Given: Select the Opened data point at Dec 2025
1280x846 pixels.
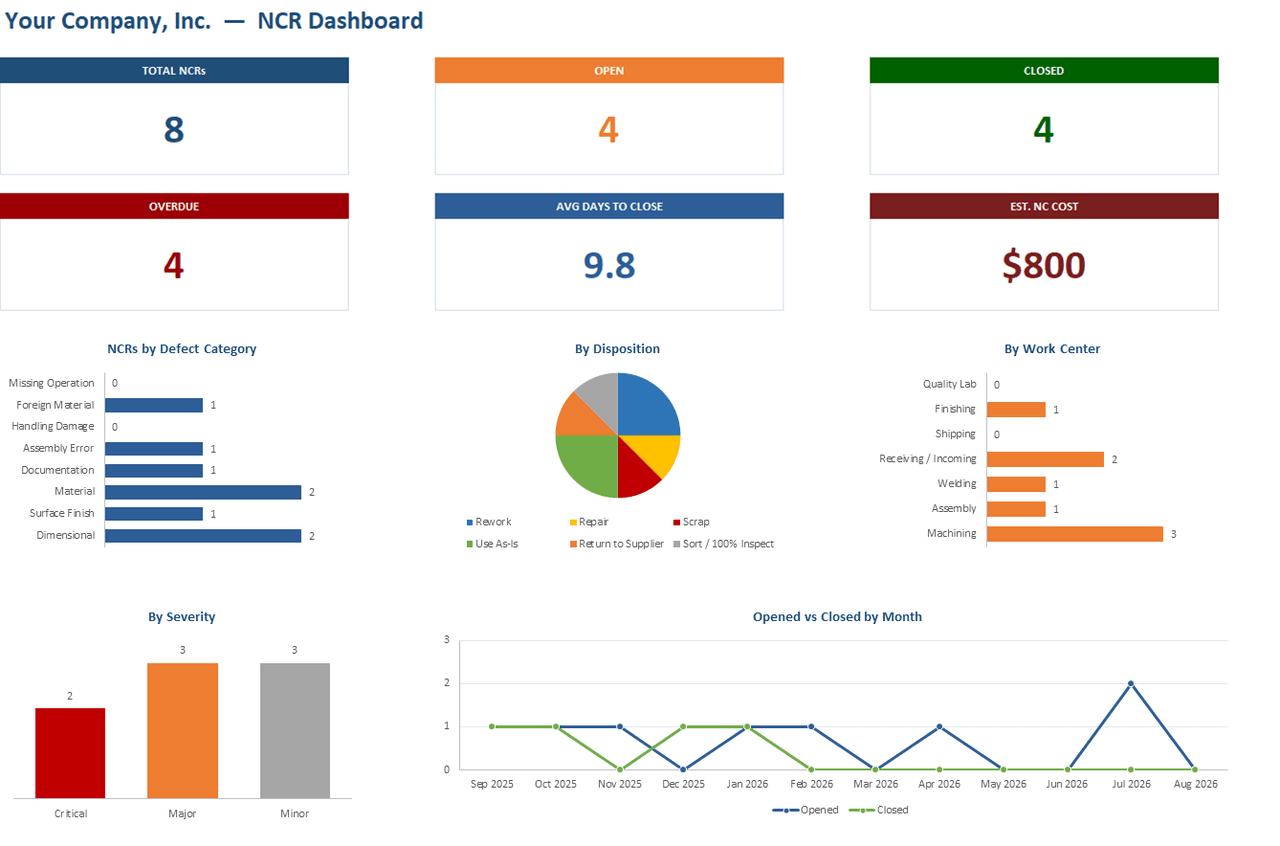Looking at the screenshot, I should pos(684,770).
